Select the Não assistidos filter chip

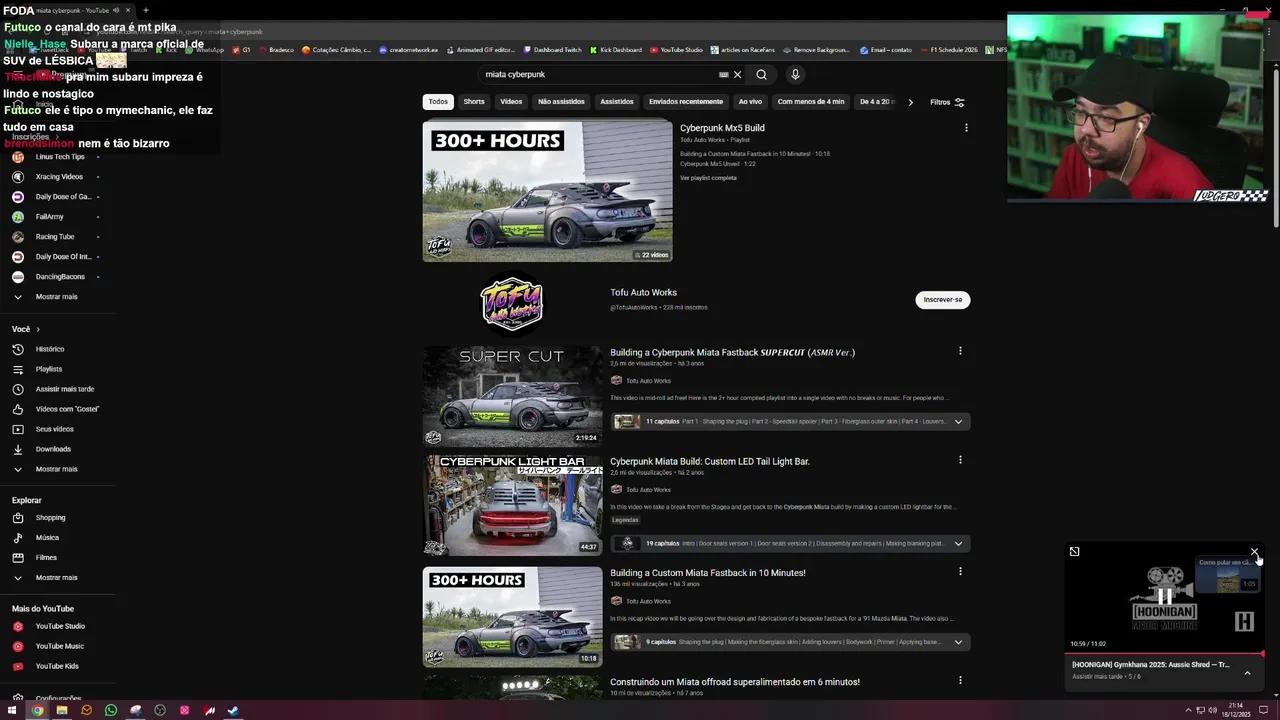561,102
